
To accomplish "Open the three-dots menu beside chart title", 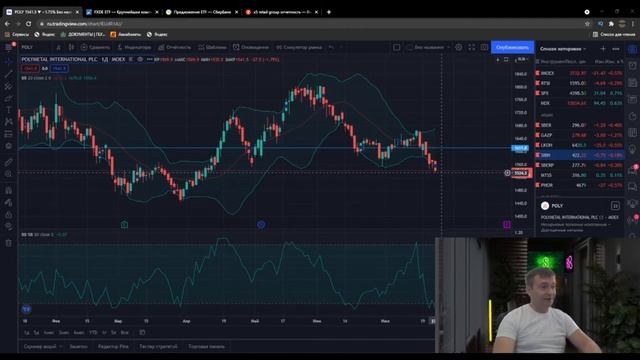I will pos(149,60).
